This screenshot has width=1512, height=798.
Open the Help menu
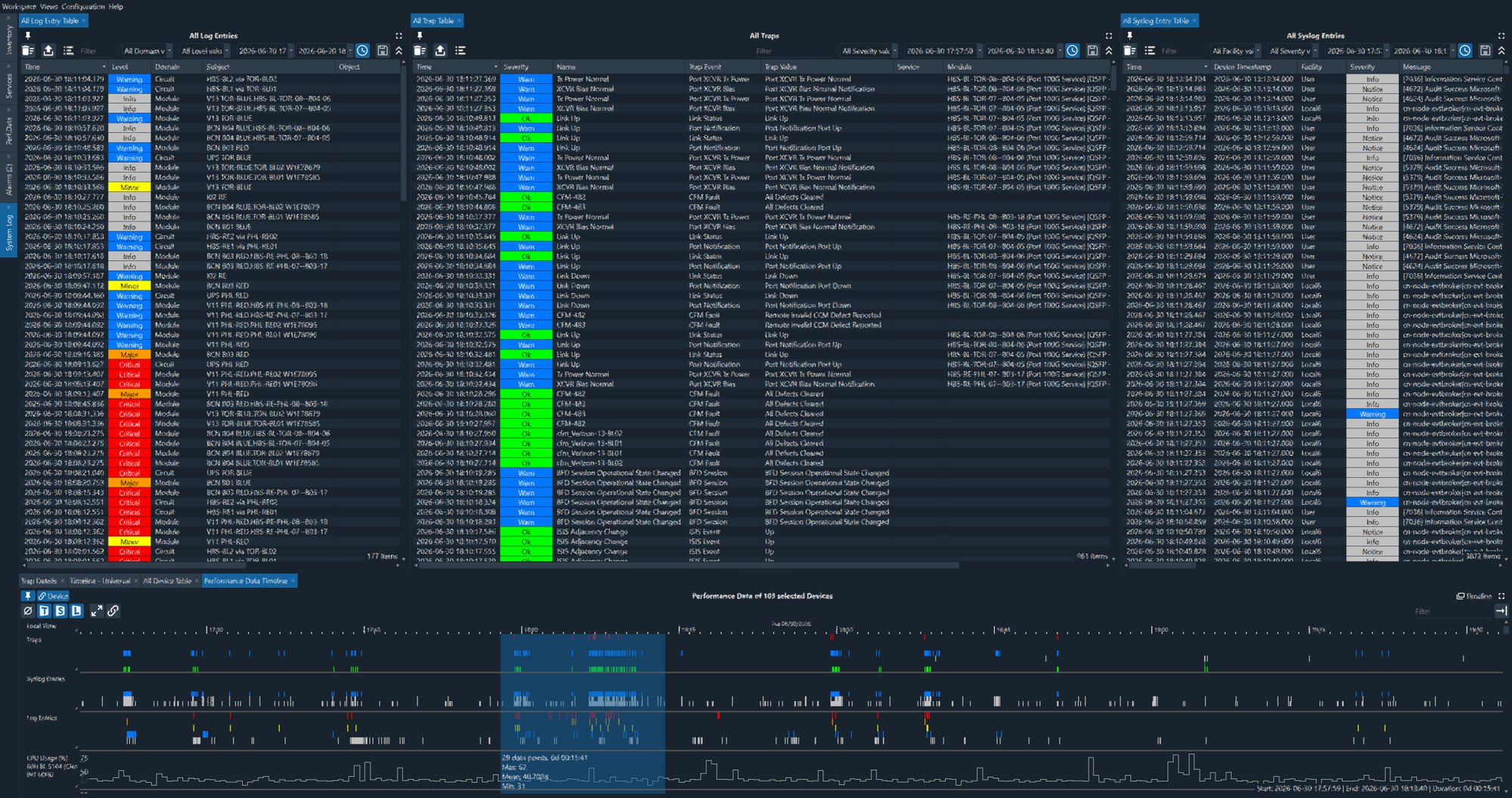[116, 6]
